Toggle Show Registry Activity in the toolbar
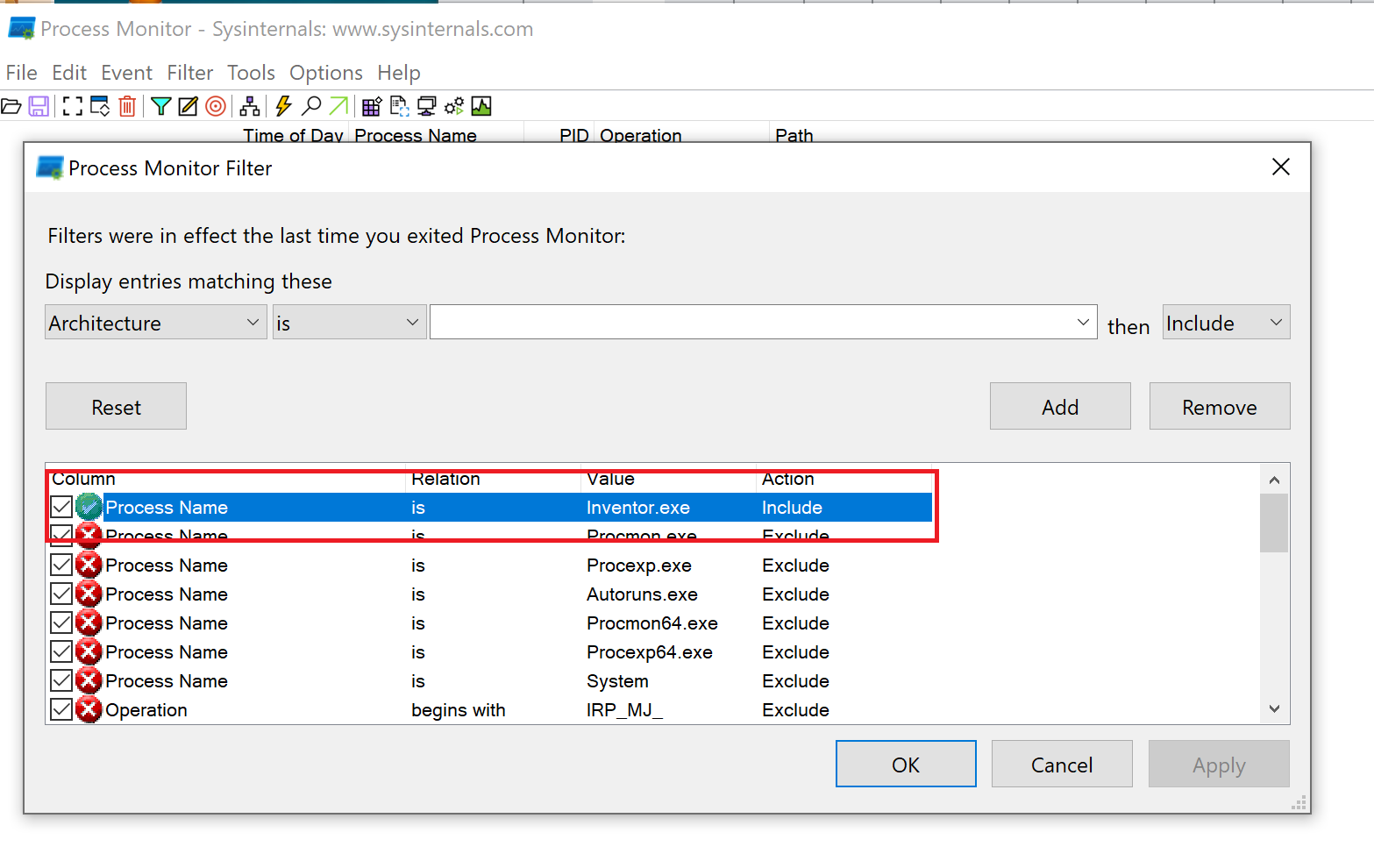The height and width of the screenshot is (868, 1374). click(372, 105)
